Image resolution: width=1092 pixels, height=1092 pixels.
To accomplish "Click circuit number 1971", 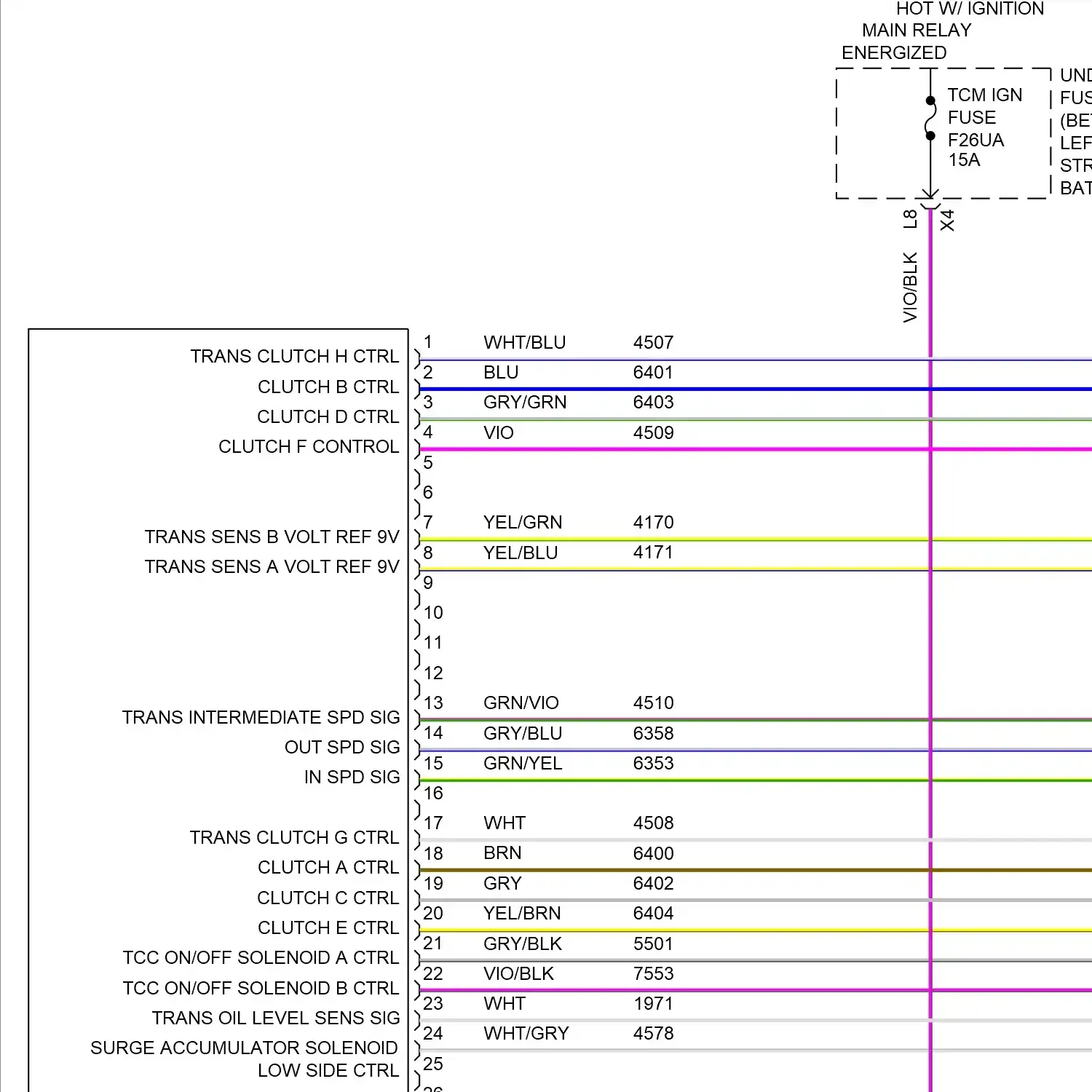I will (x=654, y=1003).
